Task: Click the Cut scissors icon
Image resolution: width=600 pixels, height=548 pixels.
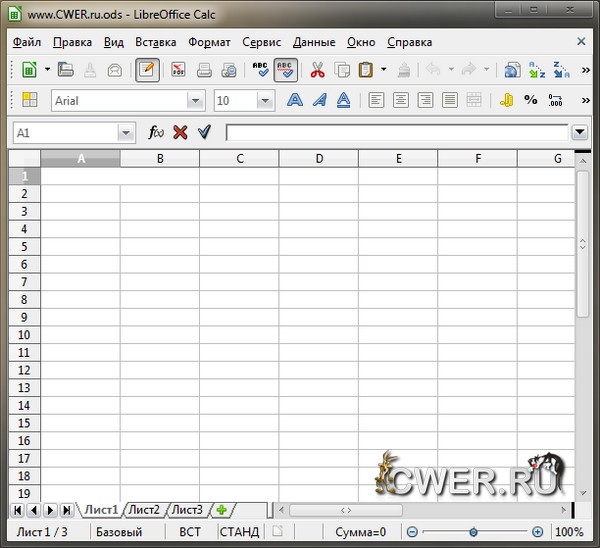Action: [x=317, y=70]
